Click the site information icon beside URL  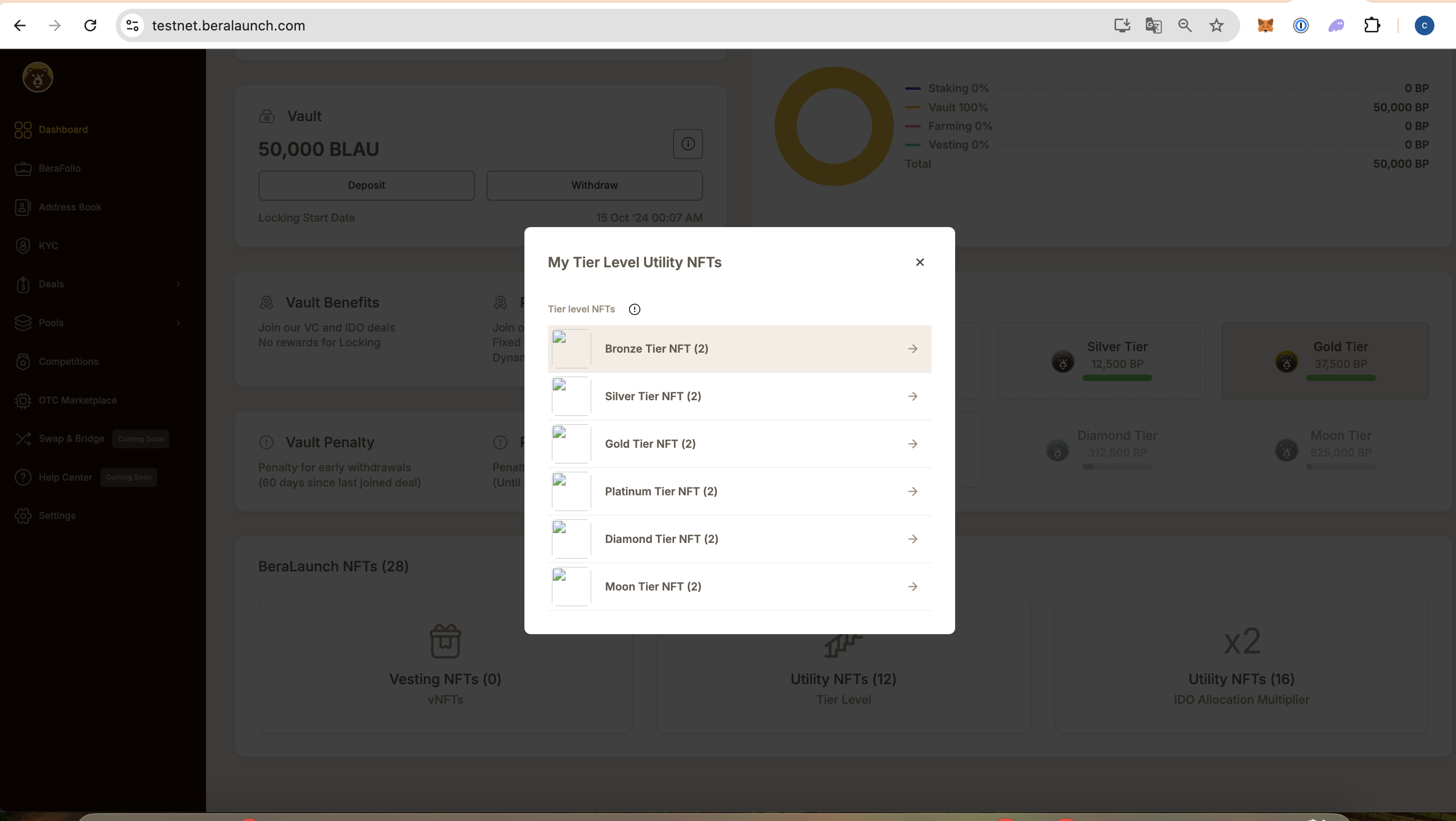coord(132,26)
